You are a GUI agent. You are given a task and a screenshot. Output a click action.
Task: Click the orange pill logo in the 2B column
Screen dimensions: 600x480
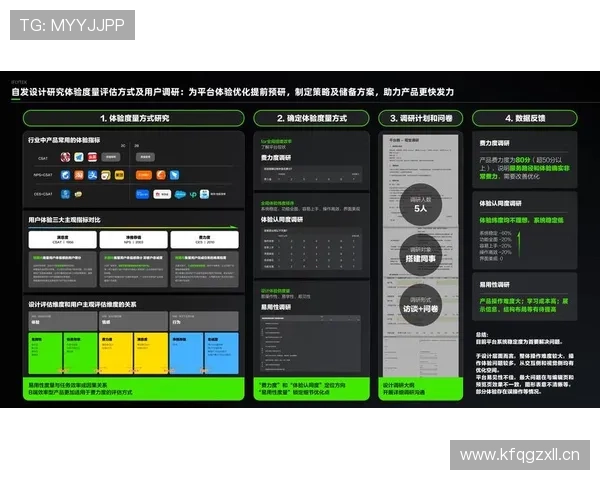point(144,175)
